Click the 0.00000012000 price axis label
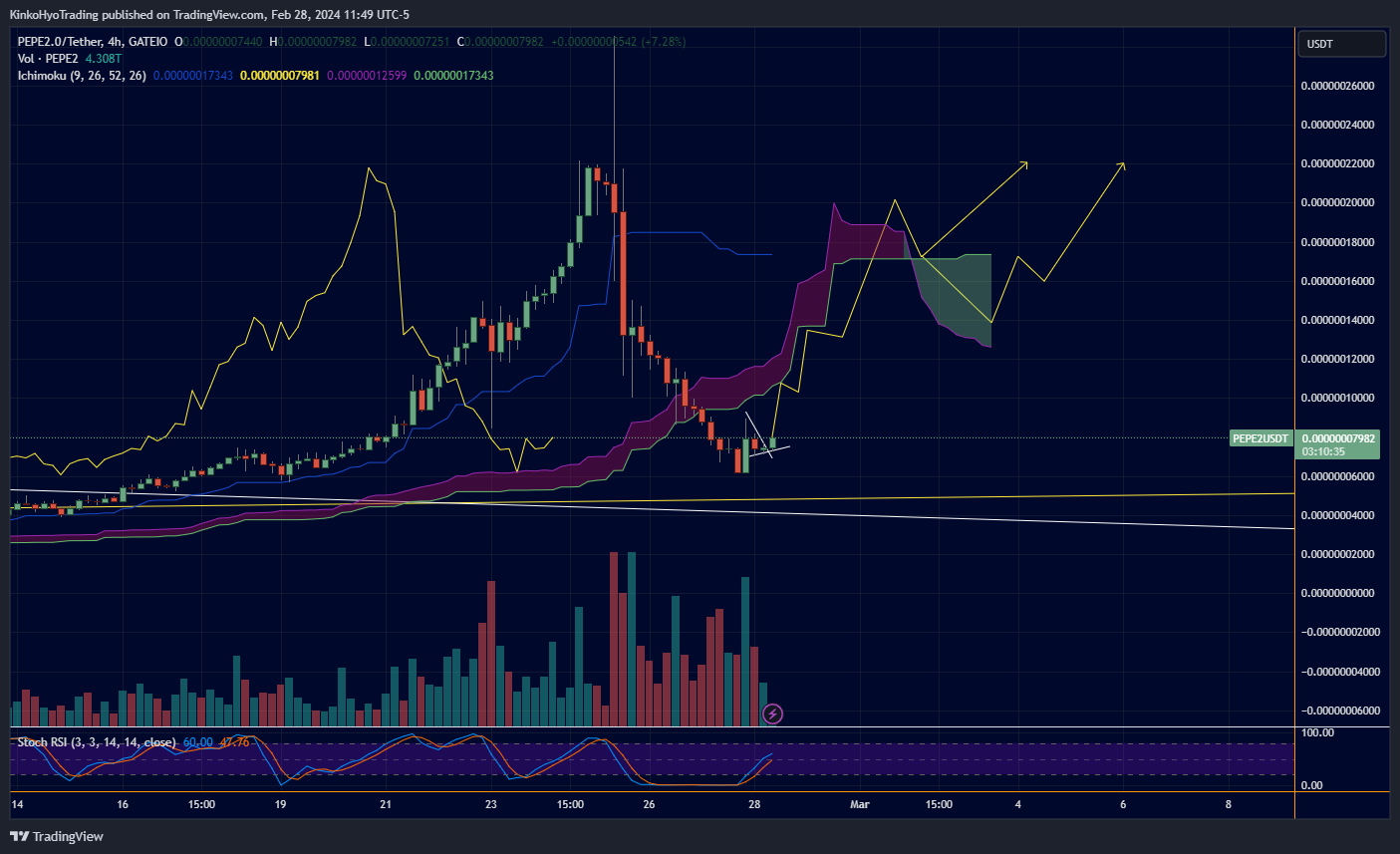This screenshot has width=1400, height=854. (1338, 359)
